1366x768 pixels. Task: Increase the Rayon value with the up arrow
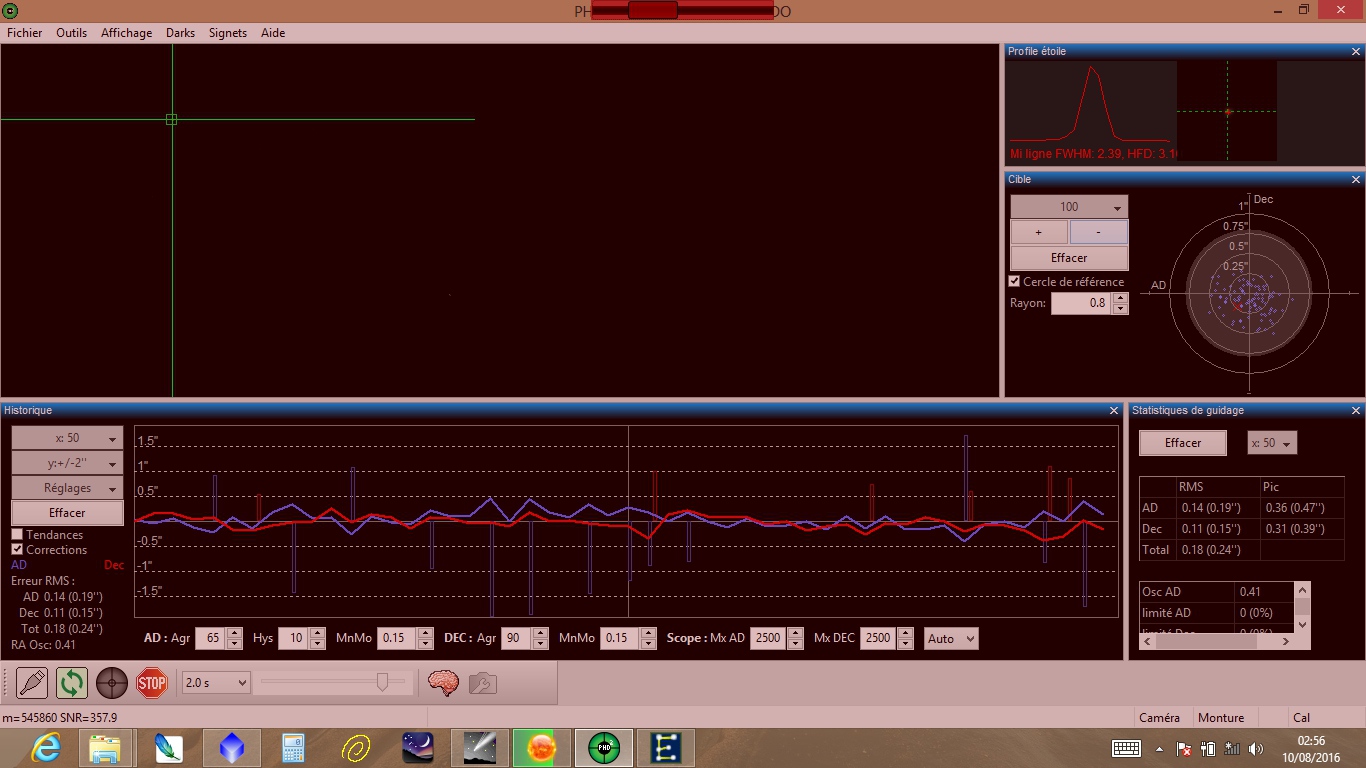click(x=1120, y=297)
